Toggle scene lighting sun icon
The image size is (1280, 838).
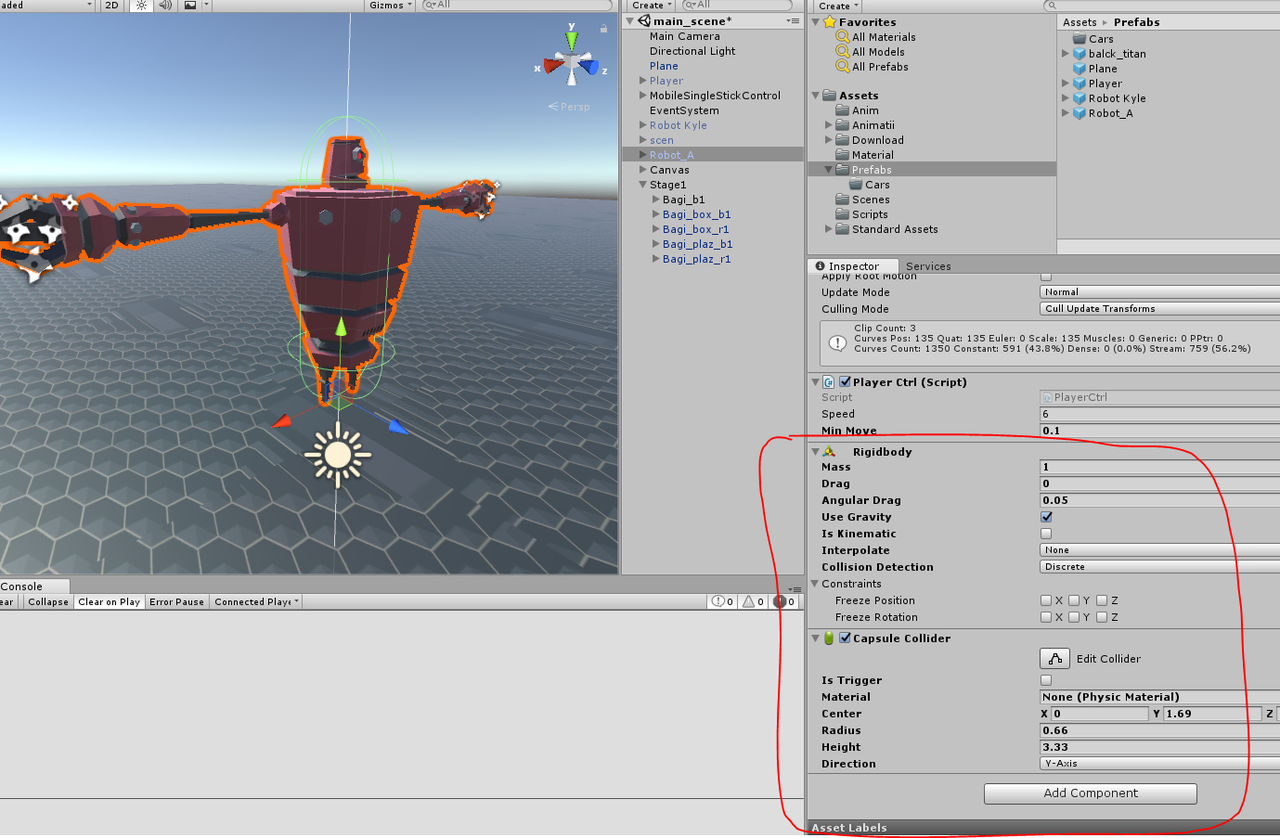click(x=141, y=5)
